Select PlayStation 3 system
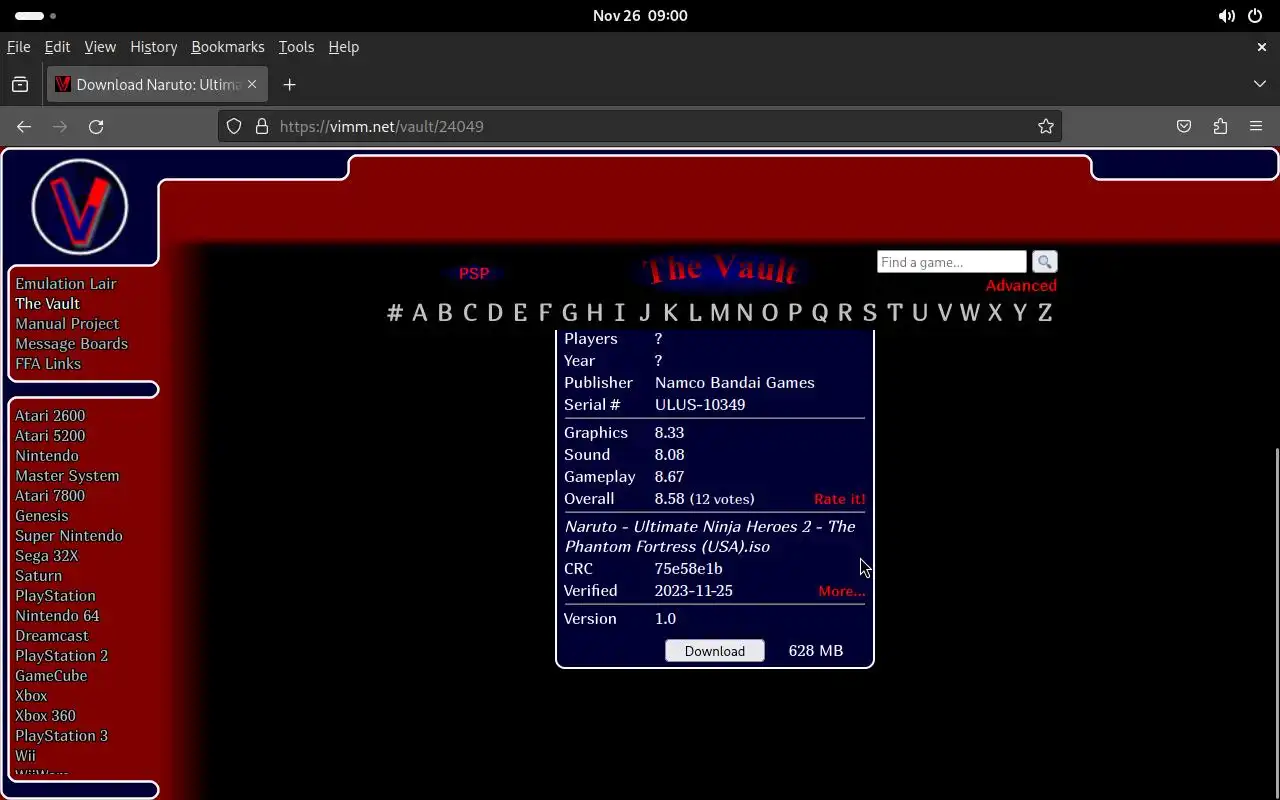 [x=61, y=736]
